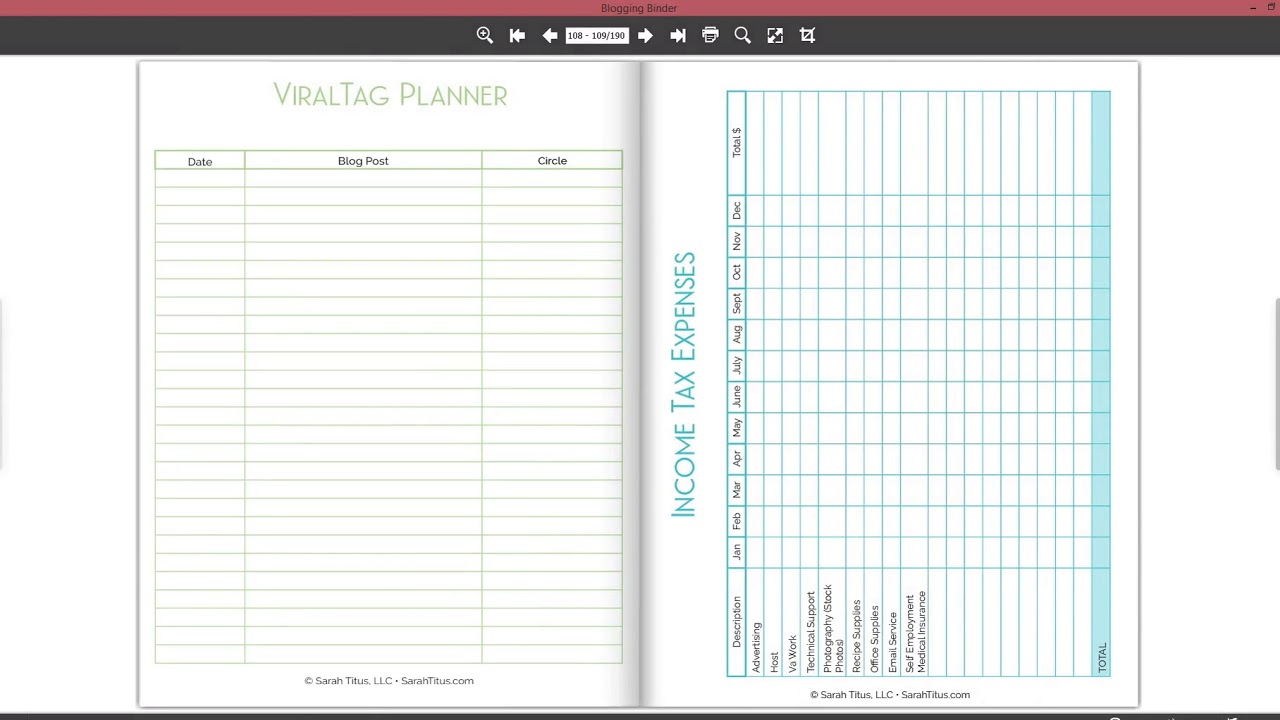Go to the next page
The image size is (1280, 720).
tap(645, 35)
